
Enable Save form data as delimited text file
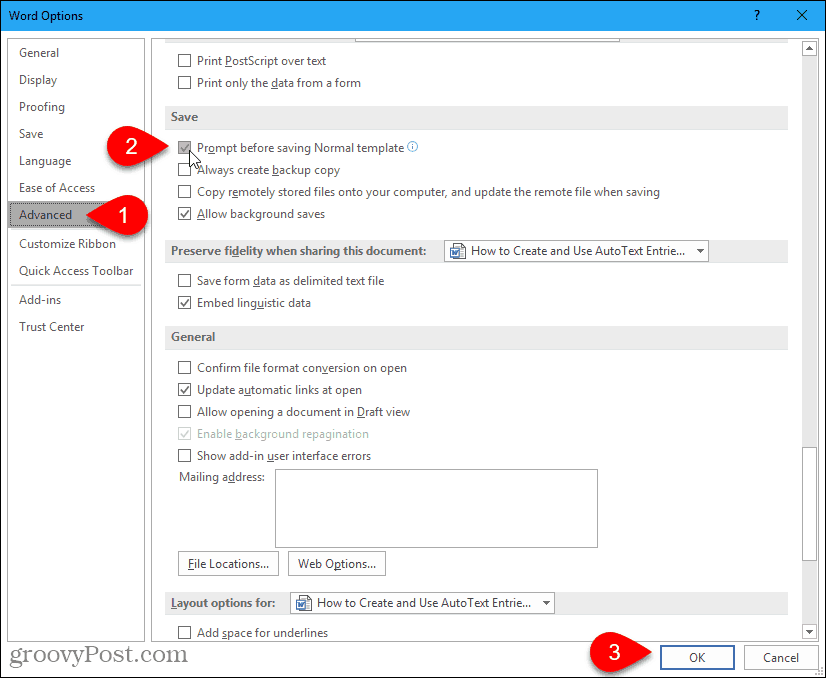click(184, 281)
